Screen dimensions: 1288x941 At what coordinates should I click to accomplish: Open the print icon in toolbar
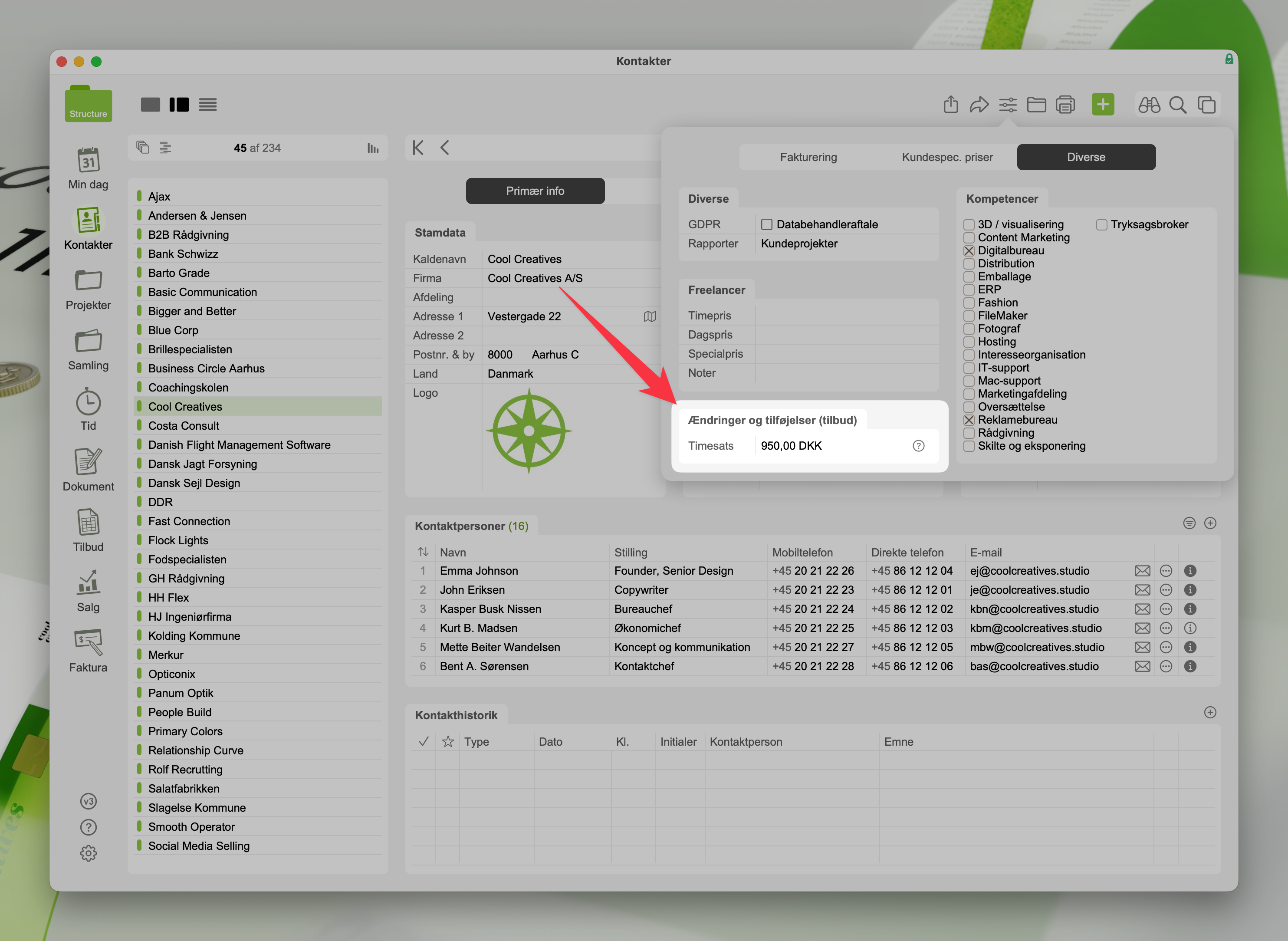click(1065, 105)
